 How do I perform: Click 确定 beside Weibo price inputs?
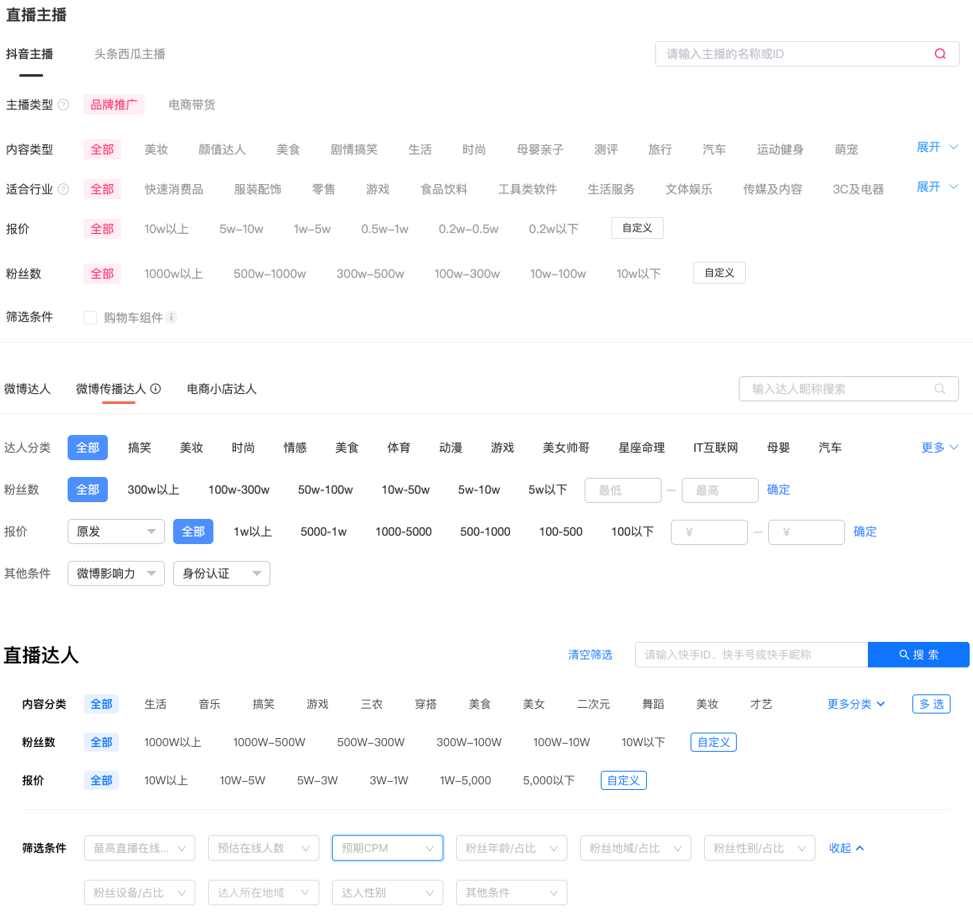coord(865,532)
